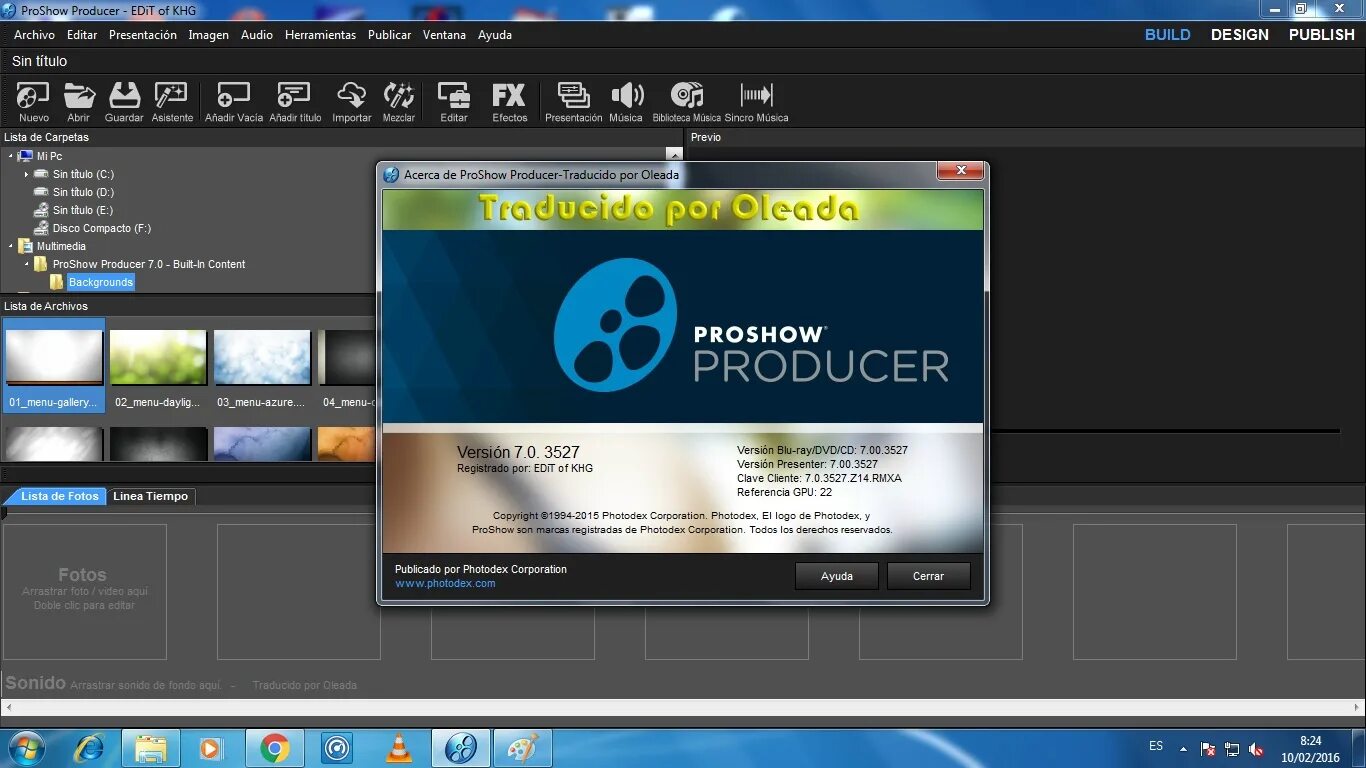Open Windows Media Player taskbar icon
This screenshot has height=768, width=1366.
(210, 748)
